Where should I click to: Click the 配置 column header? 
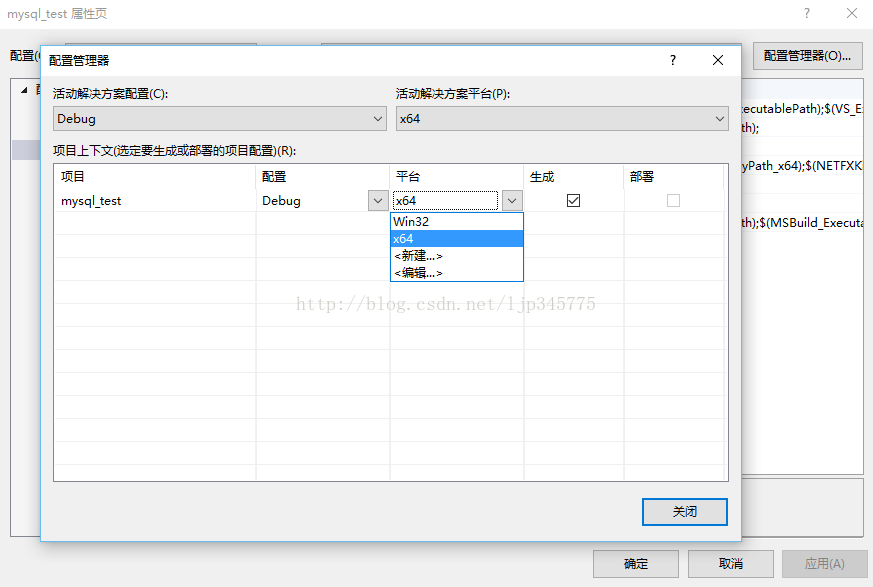[323, 177]
